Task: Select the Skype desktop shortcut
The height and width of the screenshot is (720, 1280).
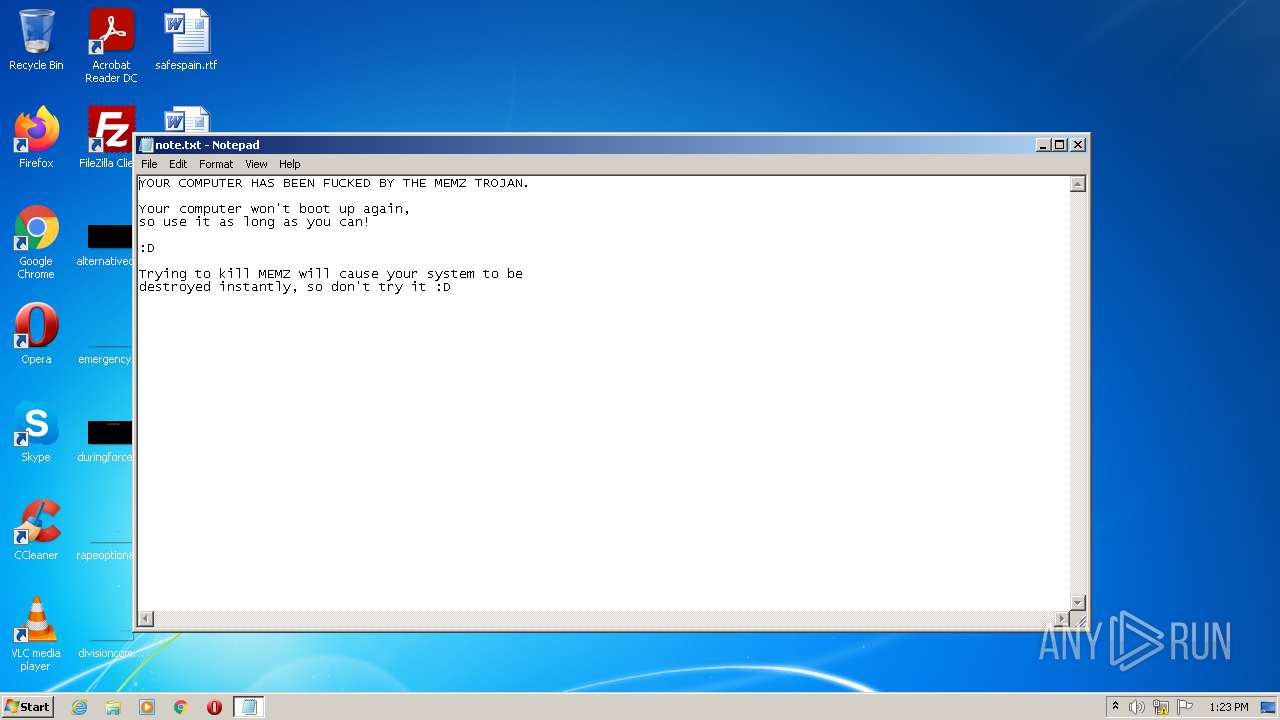Action: coord(36,432)
